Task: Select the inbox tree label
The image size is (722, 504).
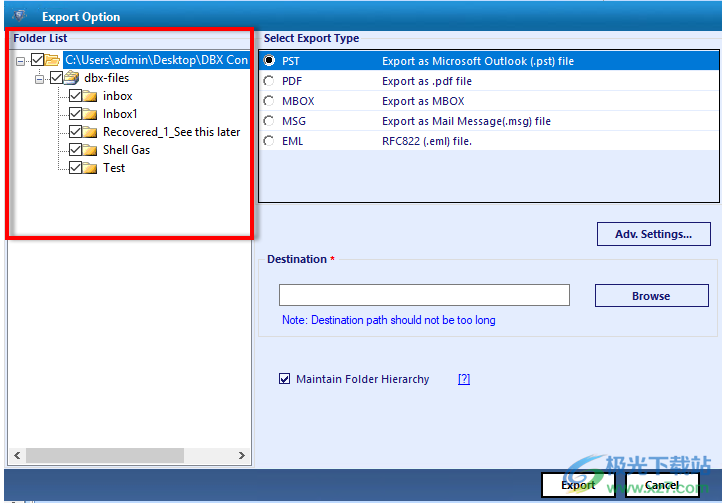Action: (x=117, y=96)
